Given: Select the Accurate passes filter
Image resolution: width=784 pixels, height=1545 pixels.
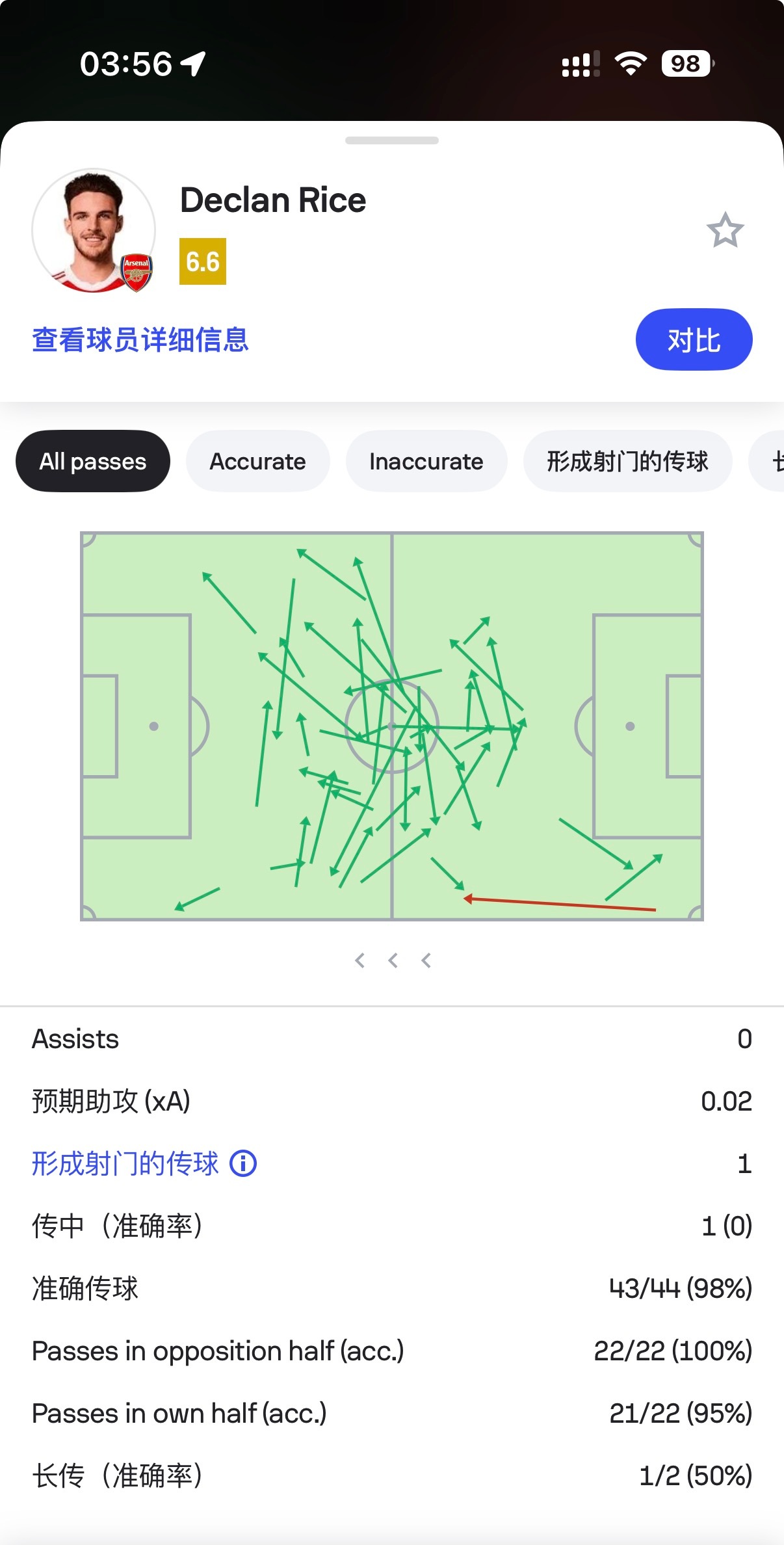Looking at the screenshot, I should tap(257, 461).
